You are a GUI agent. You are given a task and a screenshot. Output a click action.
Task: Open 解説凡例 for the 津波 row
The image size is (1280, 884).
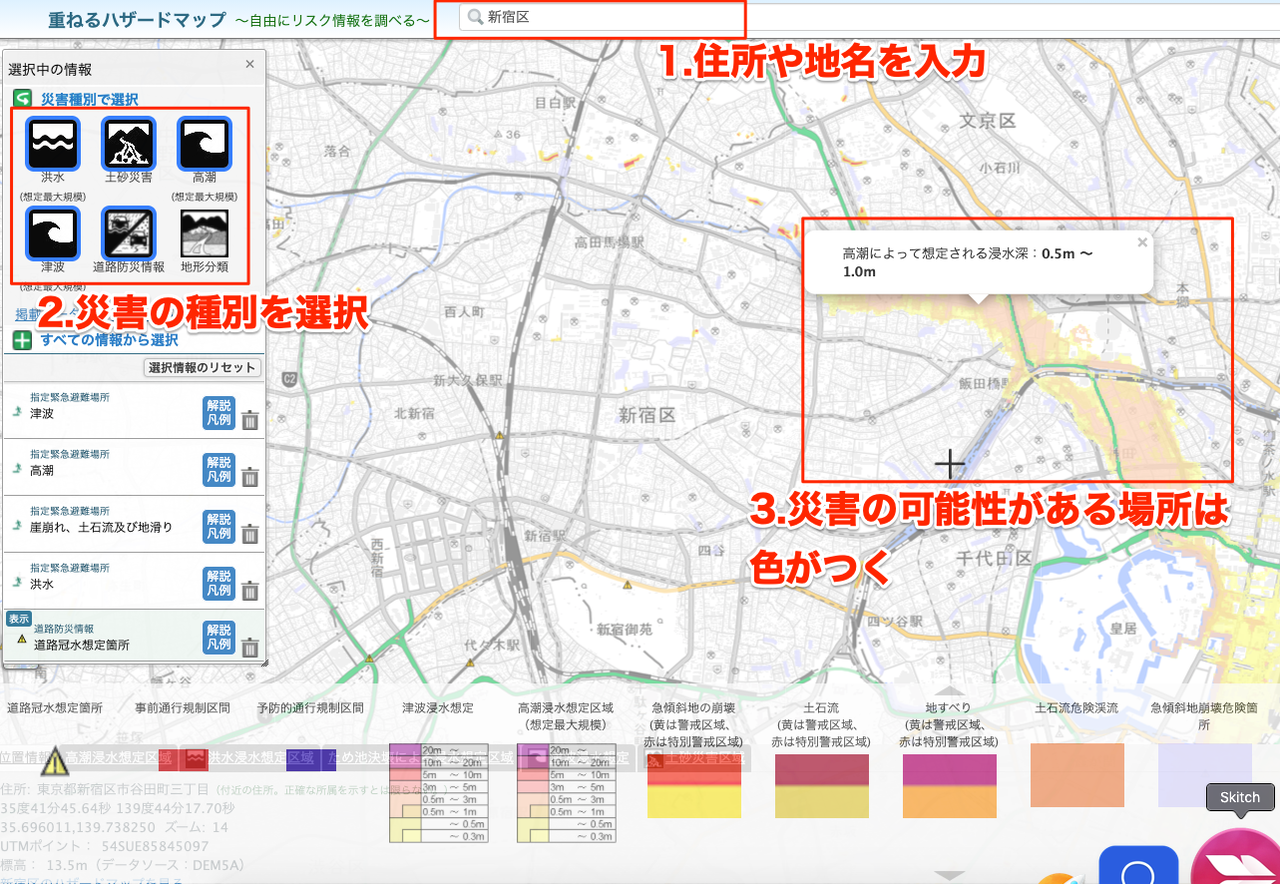[218, 412]
